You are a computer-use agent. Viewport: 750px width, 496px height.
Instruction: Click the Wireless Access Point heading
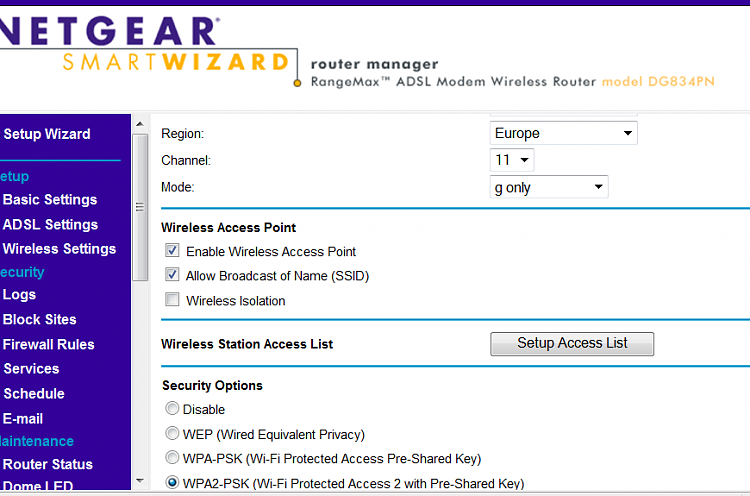click(229, 228)
